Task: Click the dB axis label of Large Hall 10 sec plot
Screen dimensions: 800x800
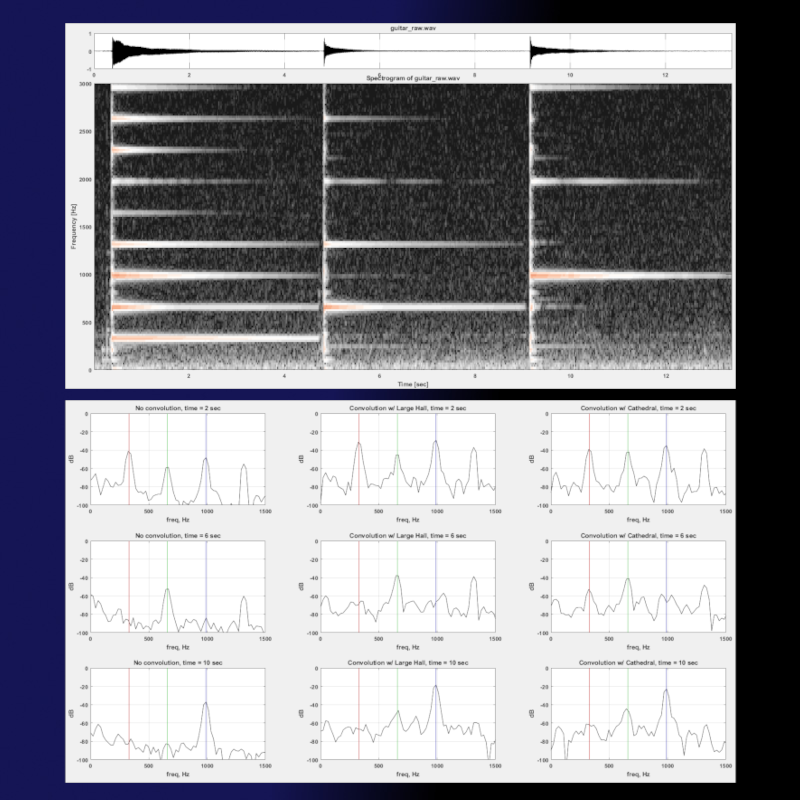Action: click(x=301, y=713)
